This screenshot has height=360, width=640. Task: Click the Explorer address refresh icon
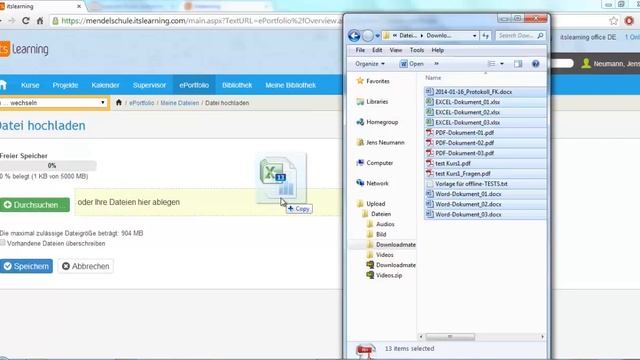(485, 36)
